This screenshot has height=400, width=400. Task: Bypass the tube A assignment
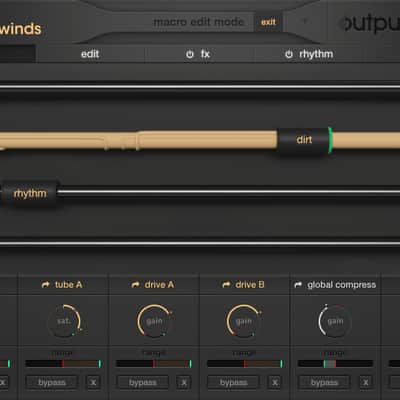pyautogui.click(x=52, y=383)
